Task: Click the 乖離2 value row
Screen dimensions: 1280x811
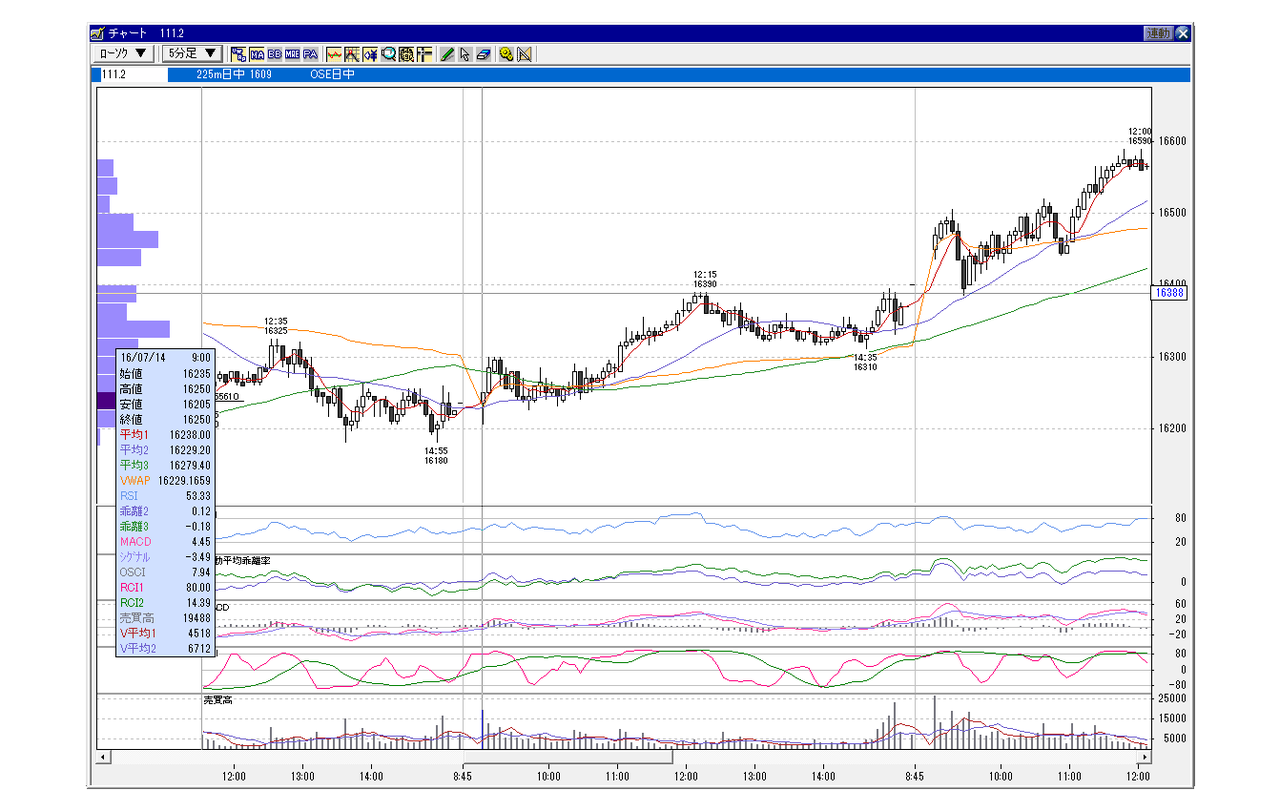Action: coord(165,511)
